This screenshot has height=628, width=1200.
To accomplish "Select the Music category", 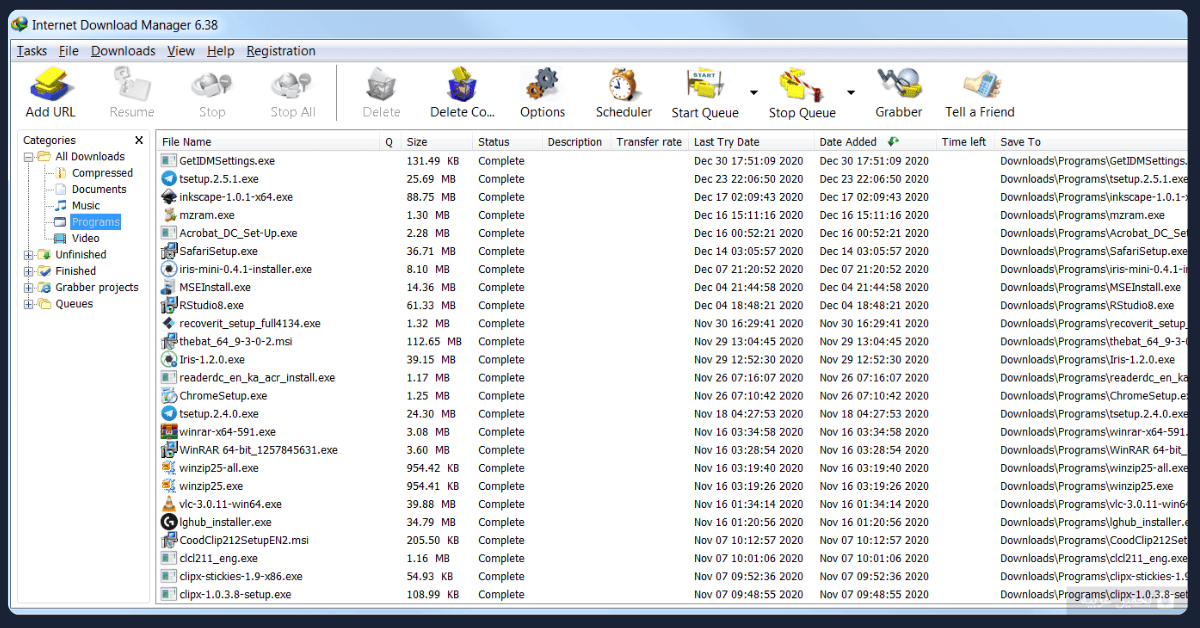I will tap(86, 205).
